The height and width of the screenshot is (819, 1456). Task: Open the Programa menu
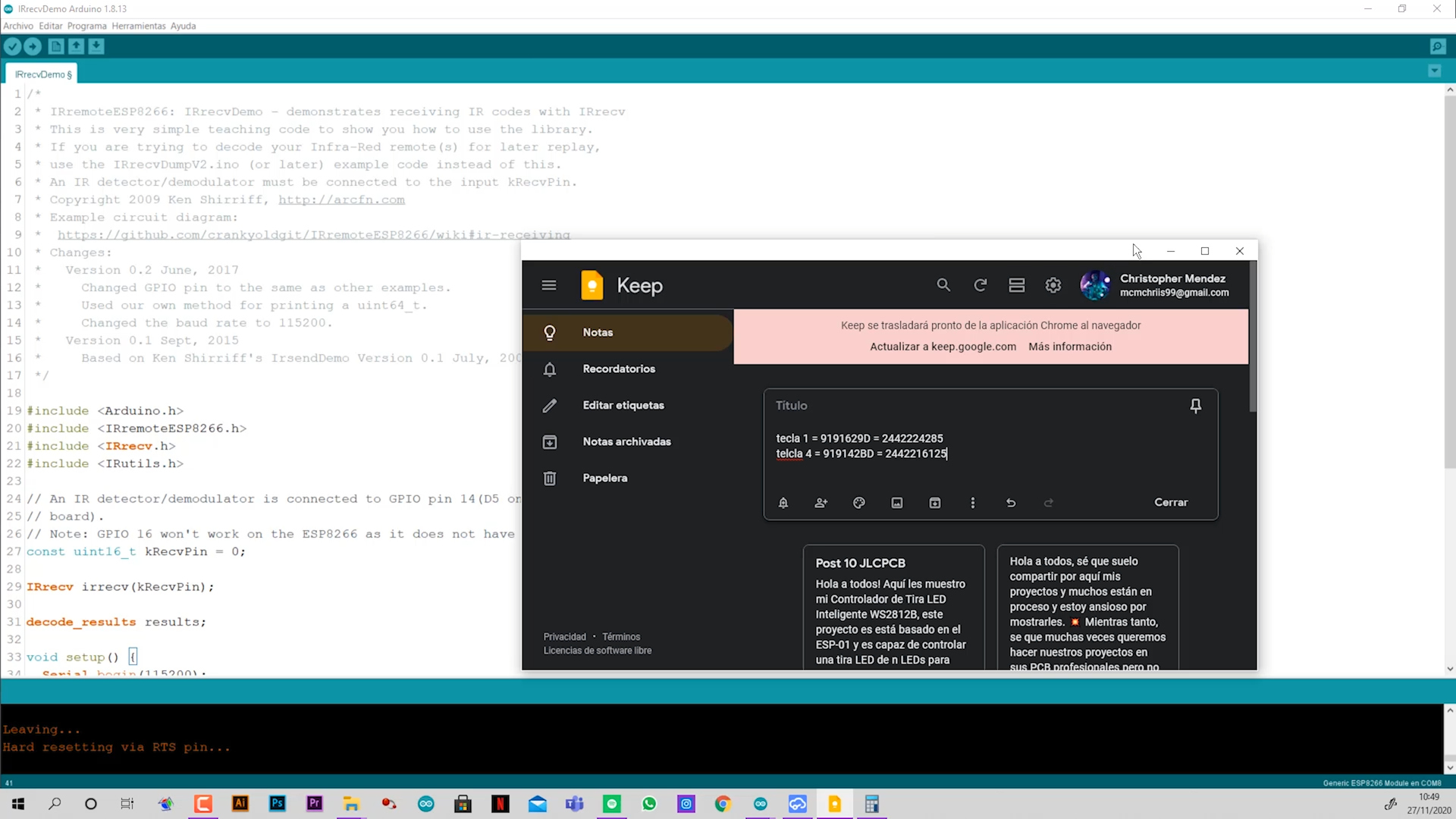click(x=86, y=26)
